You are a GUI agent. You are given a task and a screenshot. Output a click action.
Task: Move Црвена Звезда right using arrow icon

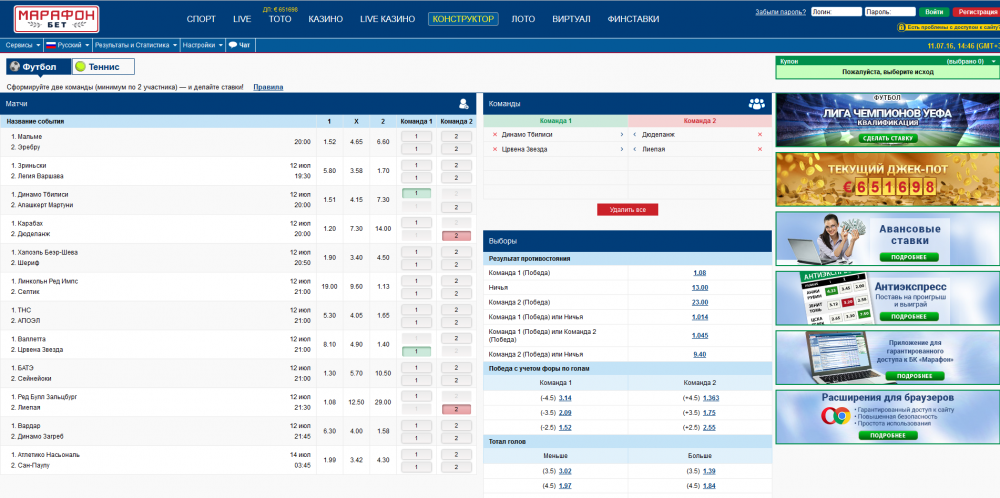(x=623, y=149)
